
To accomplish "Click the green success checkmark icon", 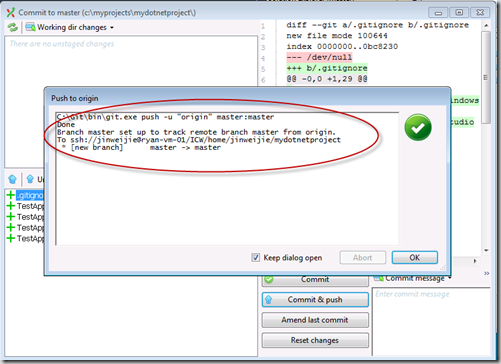I will (418, 127).
